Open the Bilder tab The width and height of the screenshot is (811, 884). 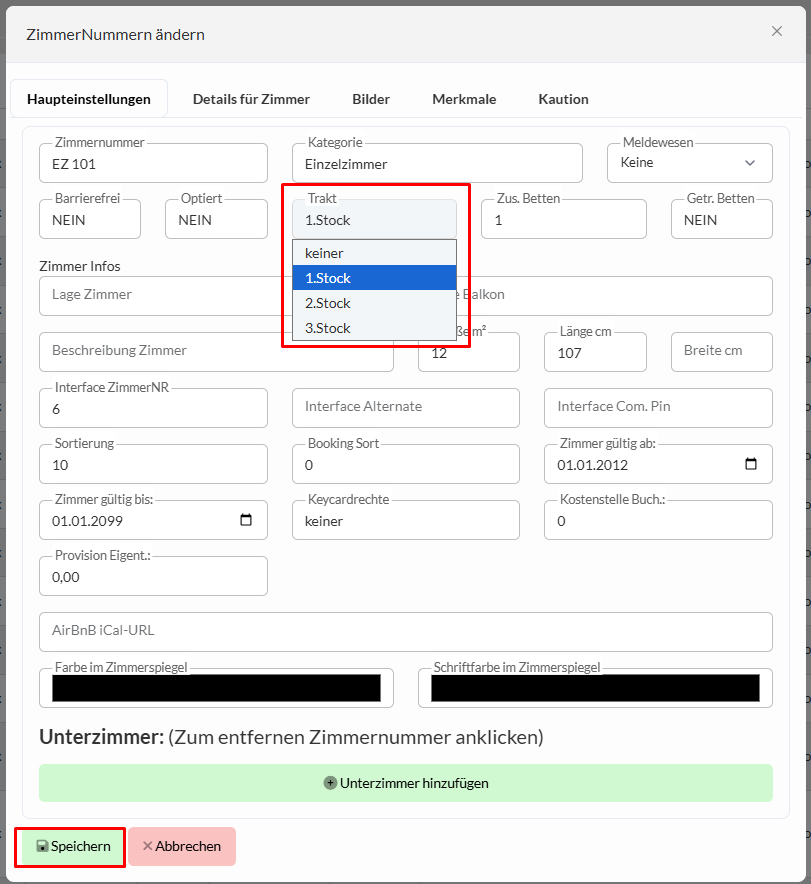point(371,99)
